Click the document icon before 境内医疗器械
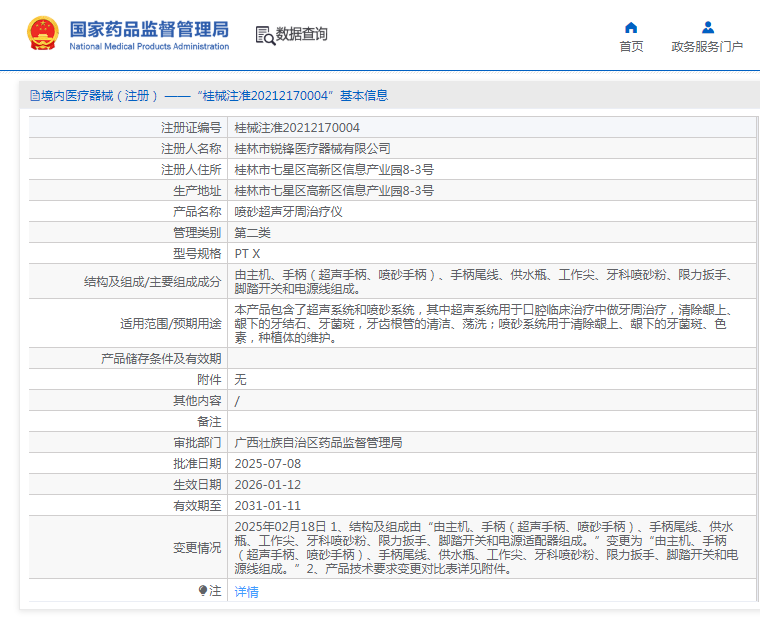Screen dimensions: 760x620 (x=34, y=96)
